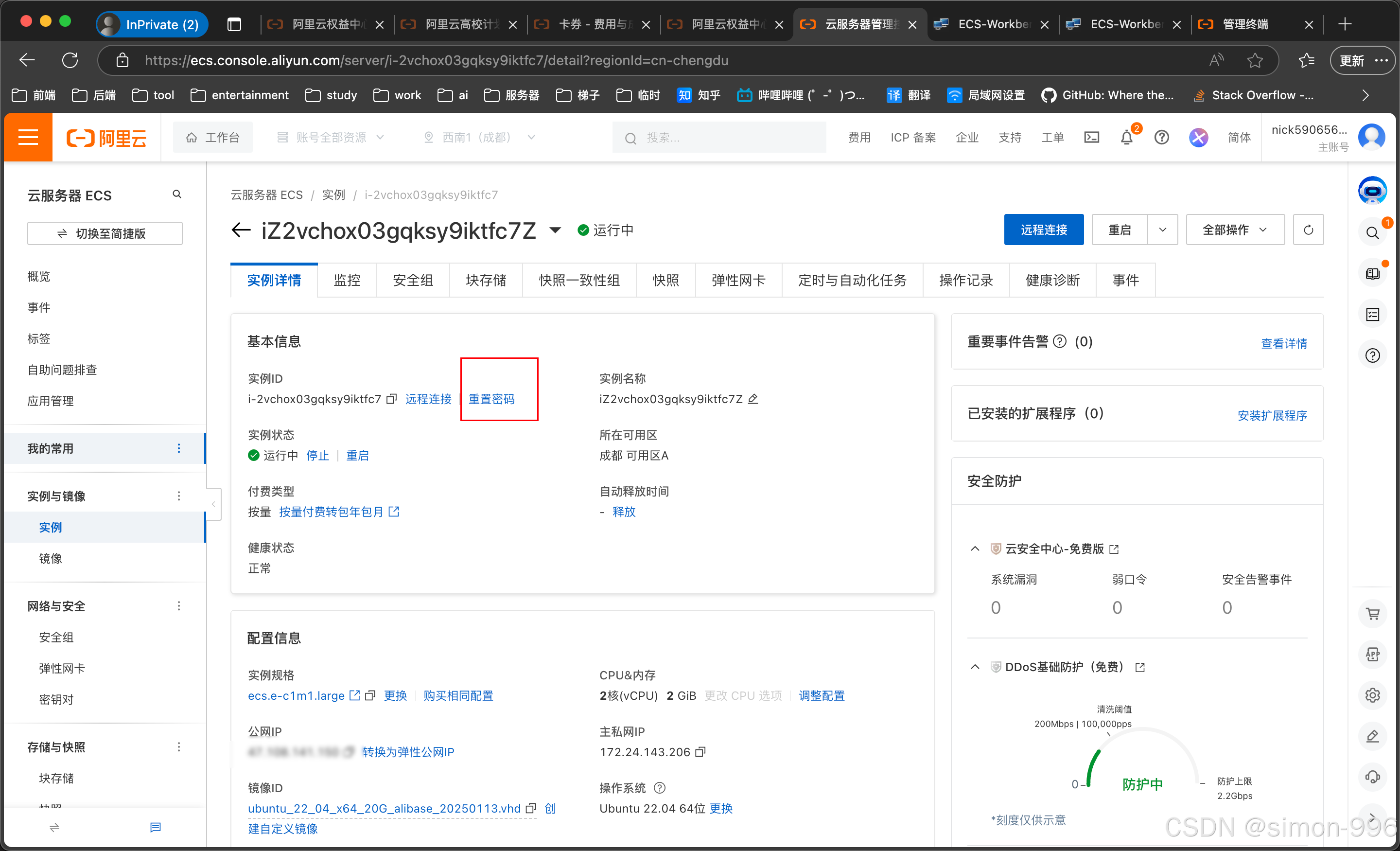Edit the instance name pencil icon

click(x=753, y=399)
